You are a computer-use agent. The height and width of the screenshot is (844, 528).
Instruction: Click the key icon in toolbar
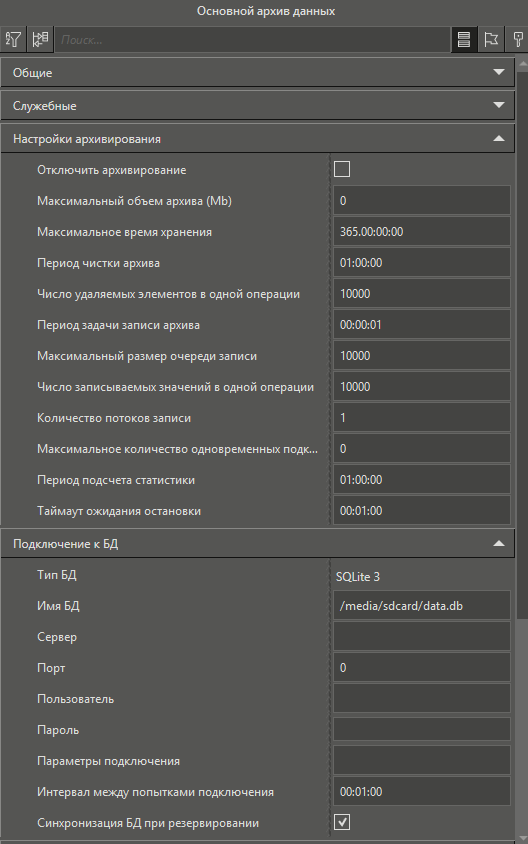click(x=518, y=39)
